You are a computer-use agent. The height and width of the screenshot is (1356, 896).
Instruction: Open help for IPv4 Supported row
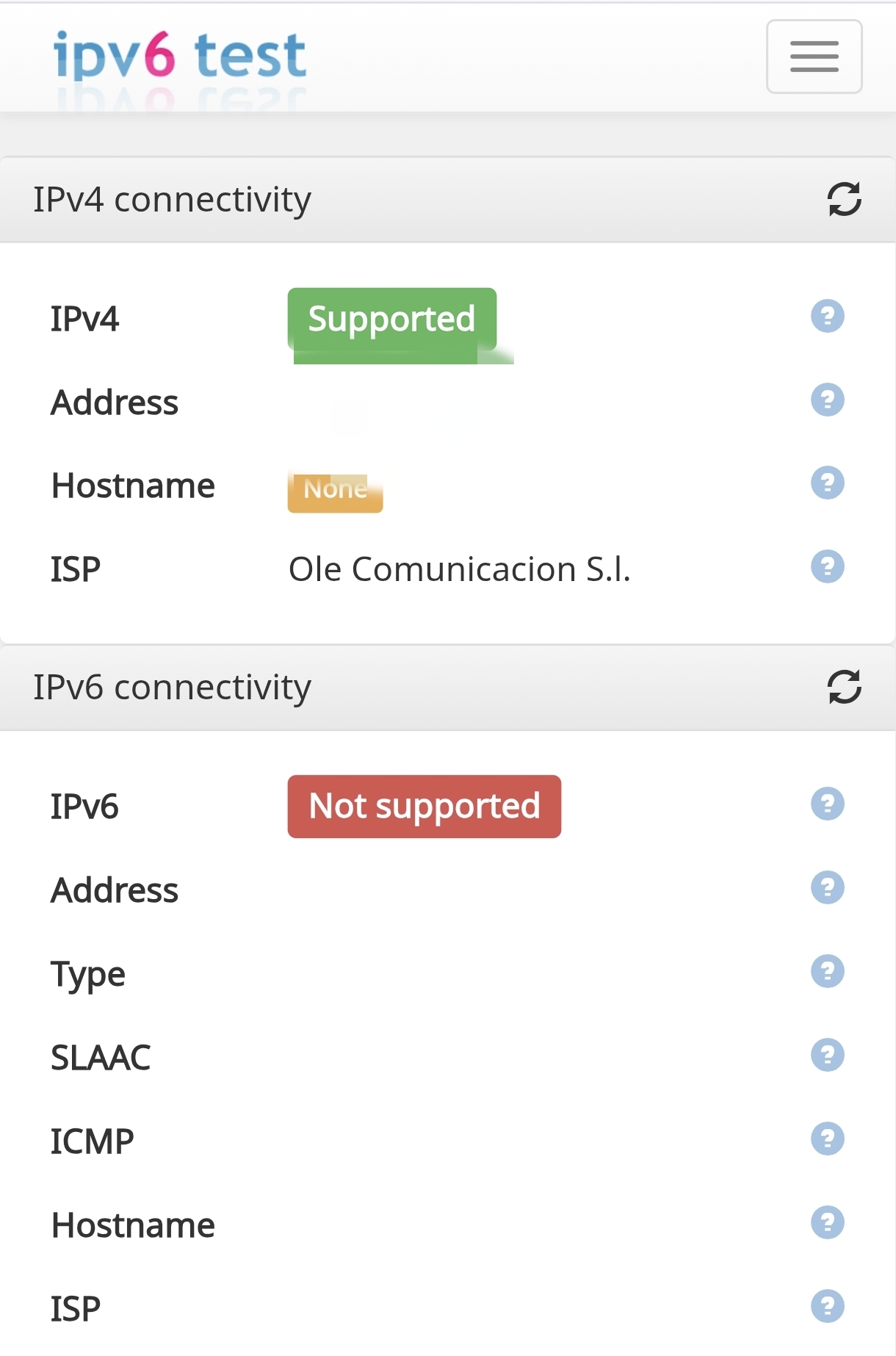[x=827, y=317]
